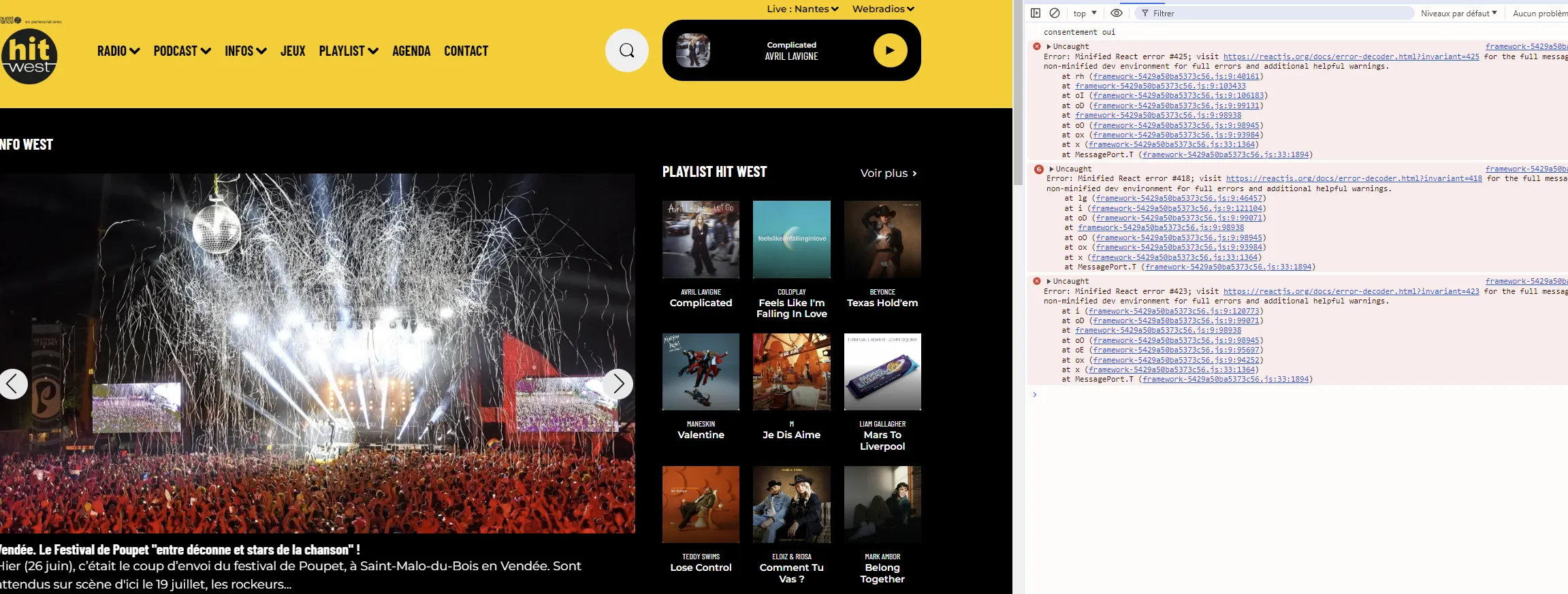Go to next carousel slide arrow
The image size is (1568, 594).
[x=618, y=384]
